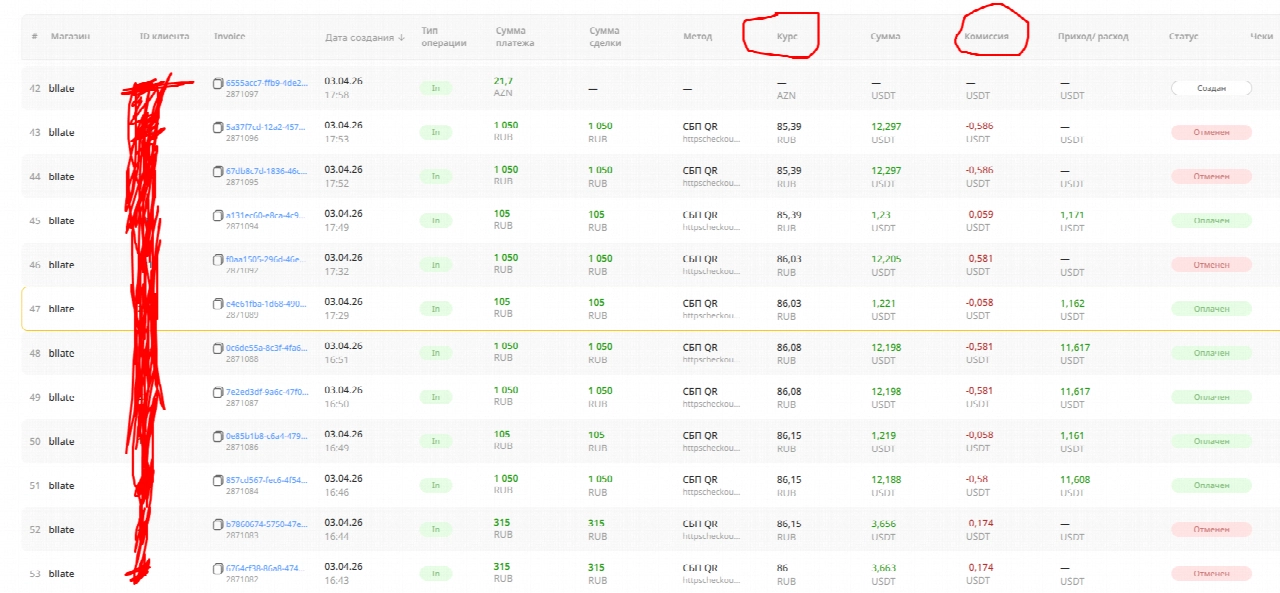Click the Отменен status in row 43

point(1211,132)
